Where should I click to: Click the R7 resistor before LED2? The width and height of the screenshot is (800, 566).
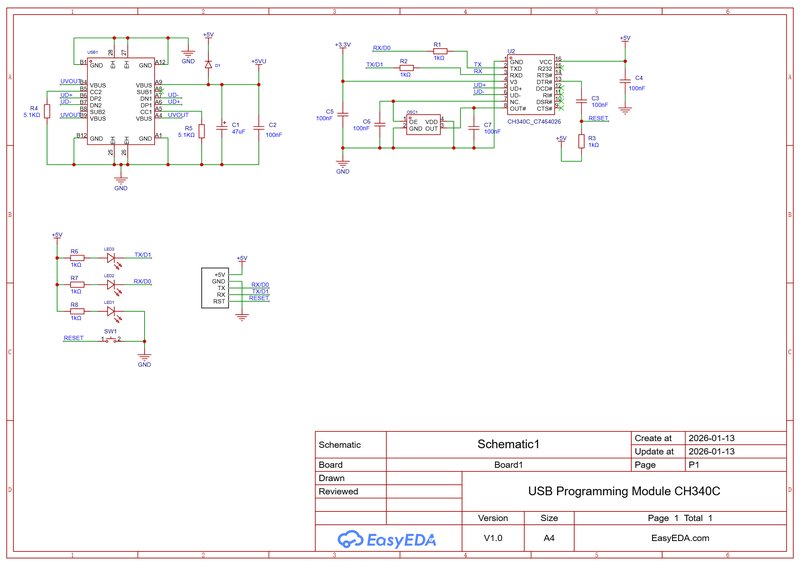[x=77, y=285]
